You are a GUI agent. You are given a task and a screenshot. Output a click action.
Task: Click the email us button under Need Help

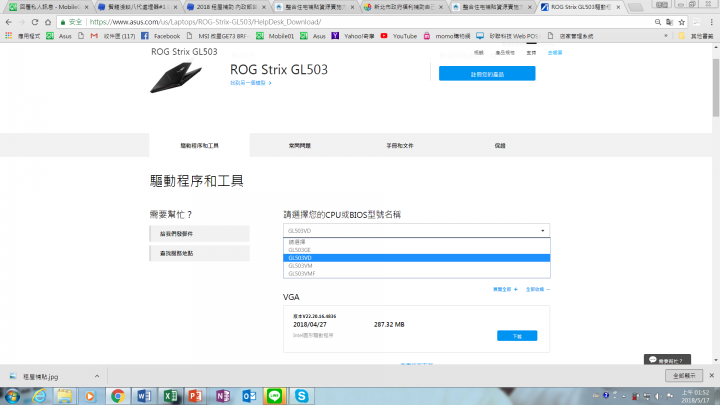(199, 234)
